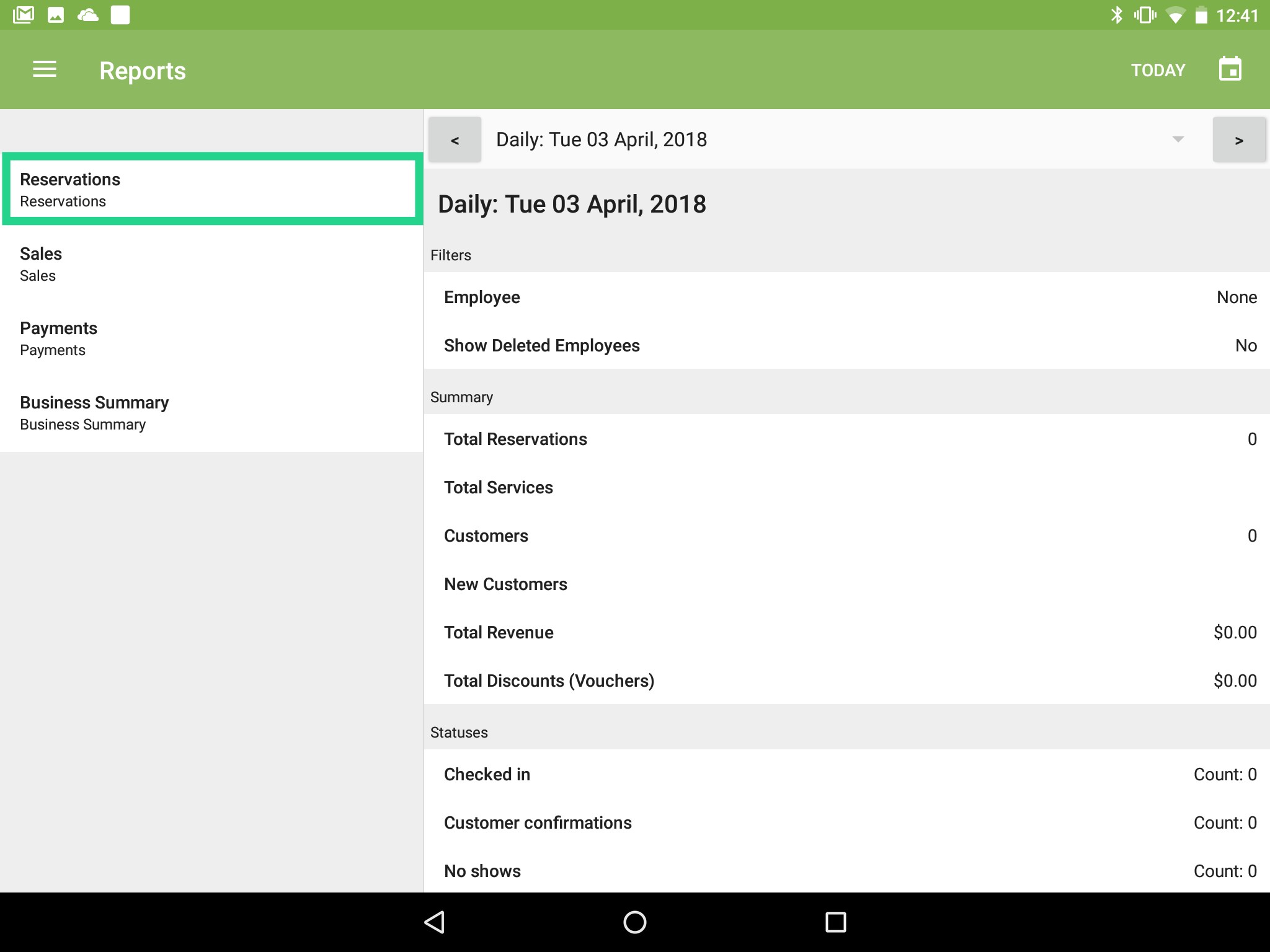The image size is (1270, 952).
Task: Open the Payments report
Action: (x=211, y=338)
